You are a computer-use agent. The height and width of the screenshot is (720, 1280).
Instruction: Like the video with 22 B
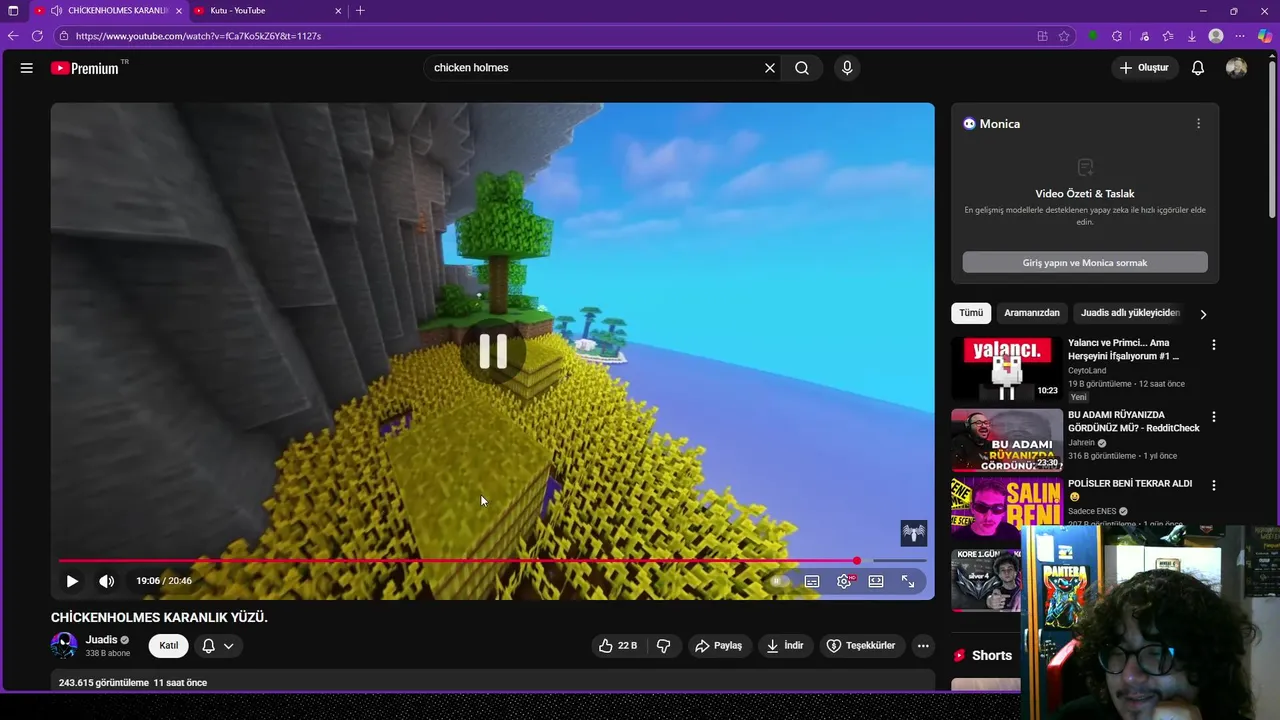pos(617,646)
